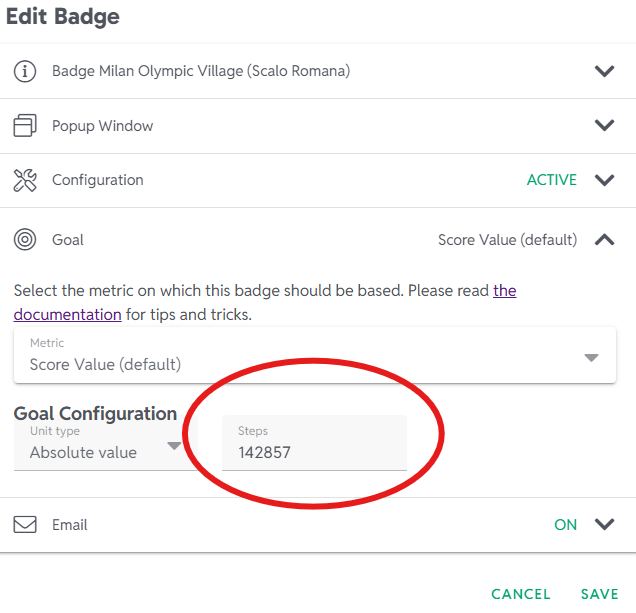Save the badge changes

599,594
